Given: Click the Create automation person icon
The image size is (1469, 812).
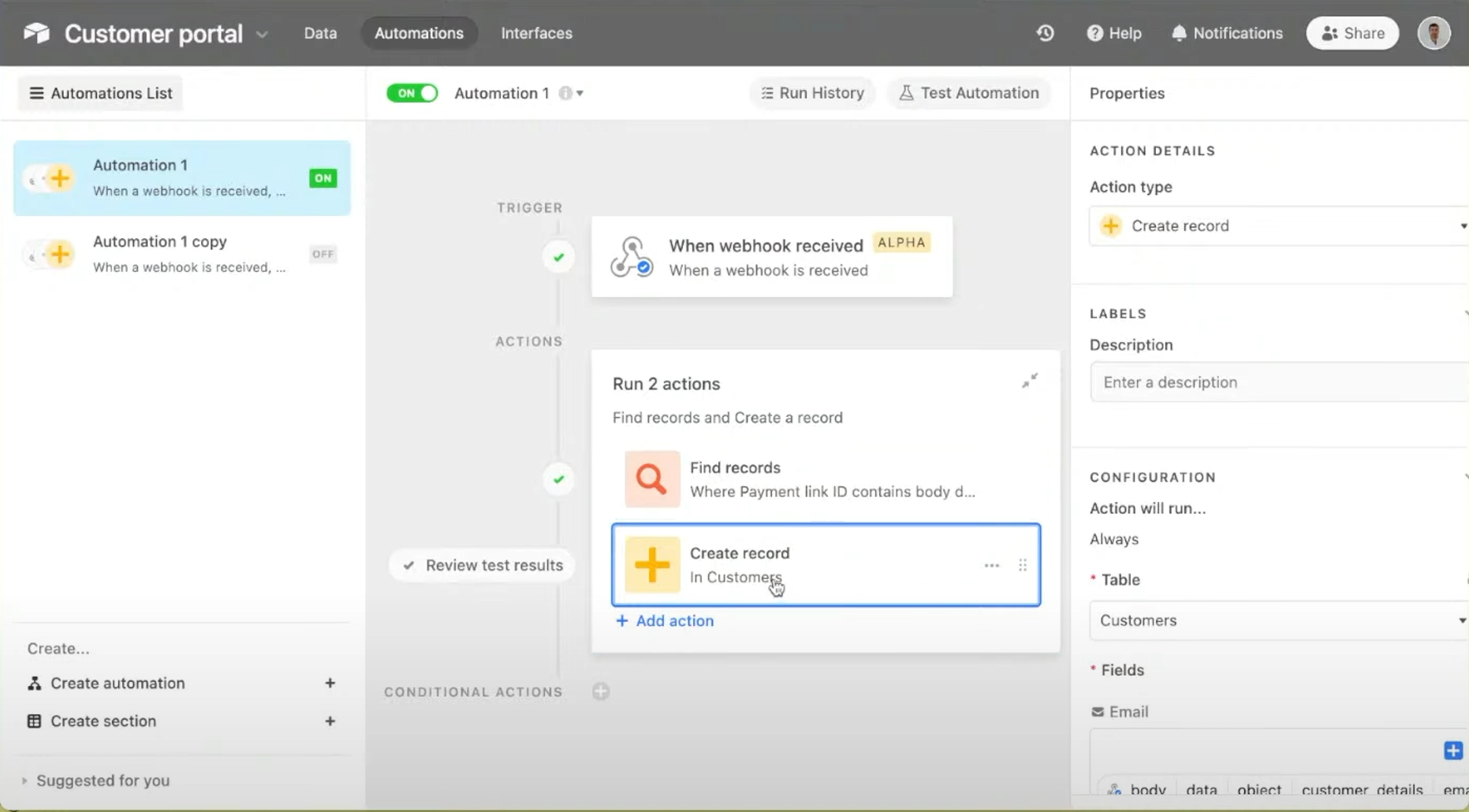Looking at the screenshot, I should 33,683.
